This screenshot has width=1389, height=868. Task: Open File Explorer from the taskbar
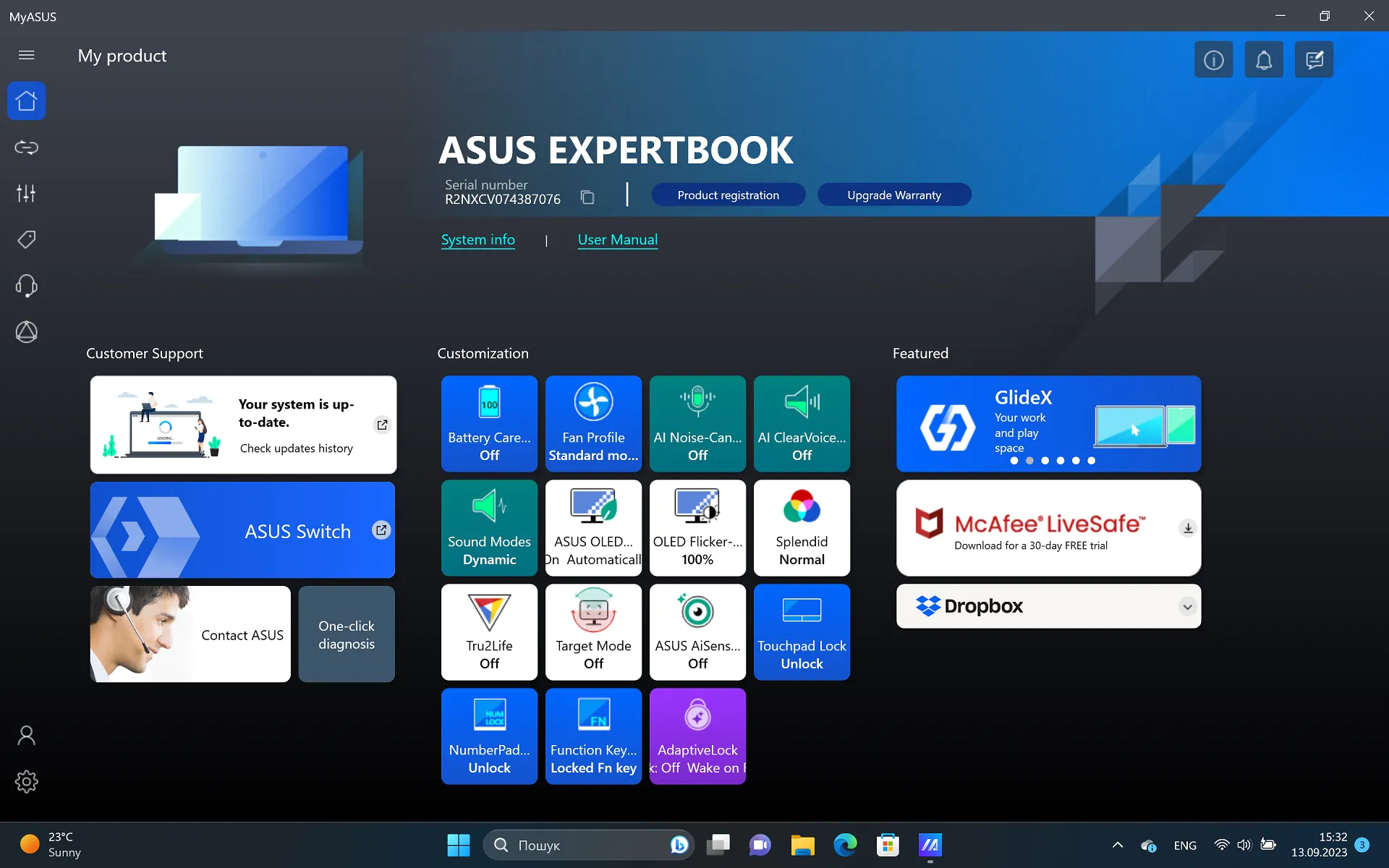[802, 845]
